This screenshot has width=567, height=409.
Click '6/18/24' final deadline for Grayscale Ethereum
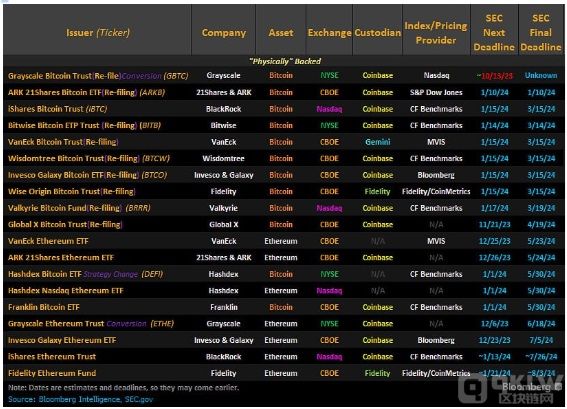coord(541,324)
